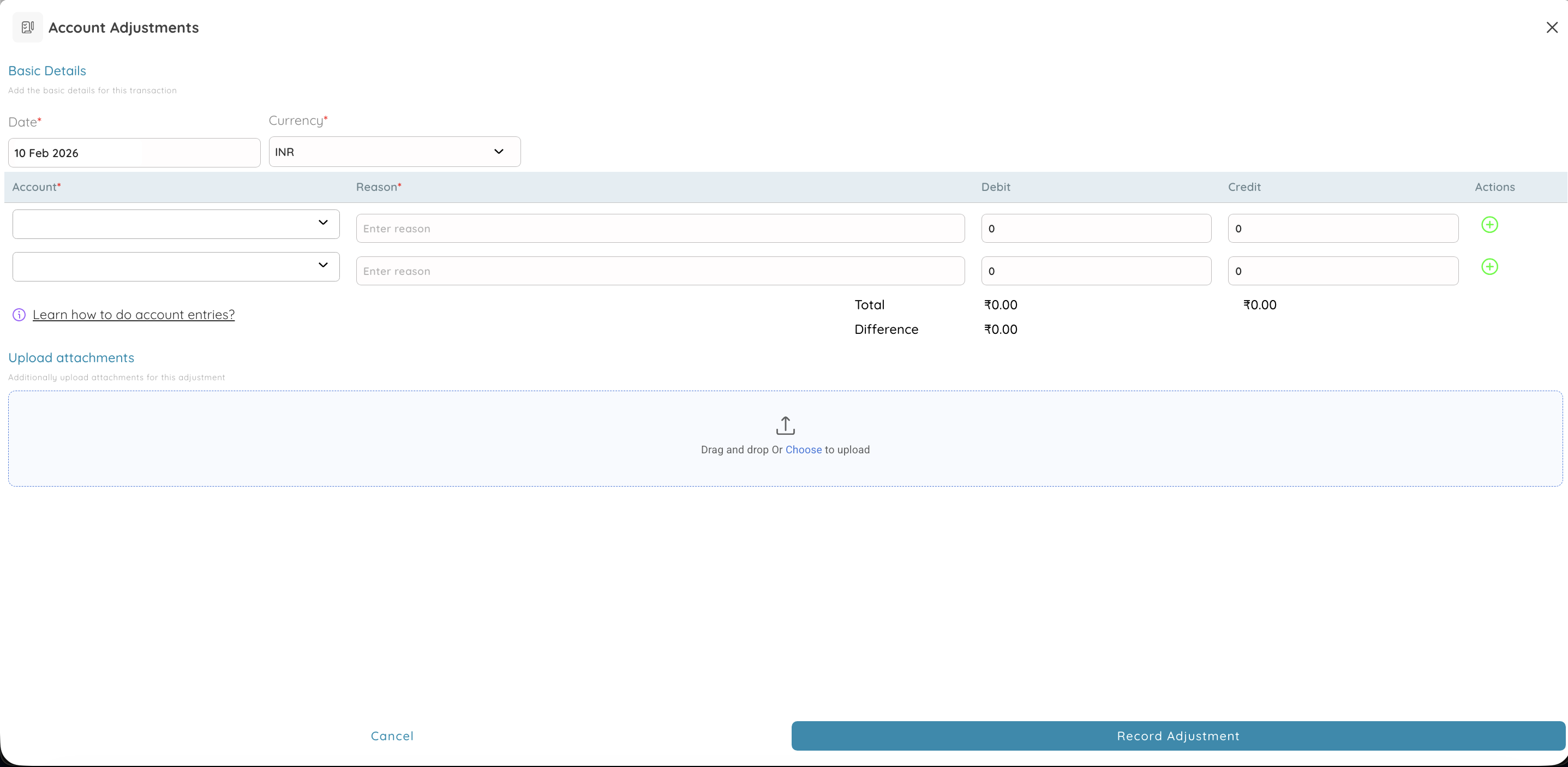Click first row Debit amount field

1096,228
